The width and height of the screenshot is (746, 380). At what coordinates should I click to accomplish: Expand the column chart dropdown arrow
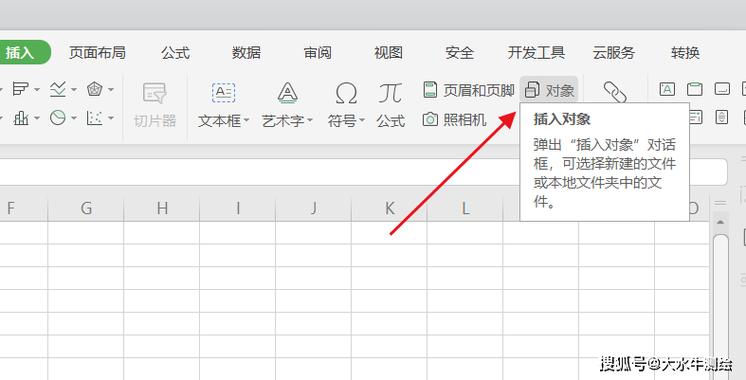pos(37,118)
